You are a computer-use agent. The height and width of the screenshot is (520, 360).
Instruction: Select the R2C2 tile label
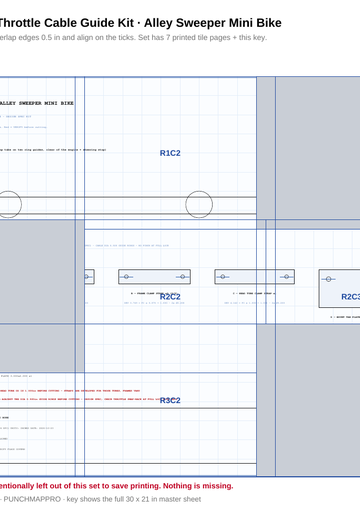[x=170, y=297]
